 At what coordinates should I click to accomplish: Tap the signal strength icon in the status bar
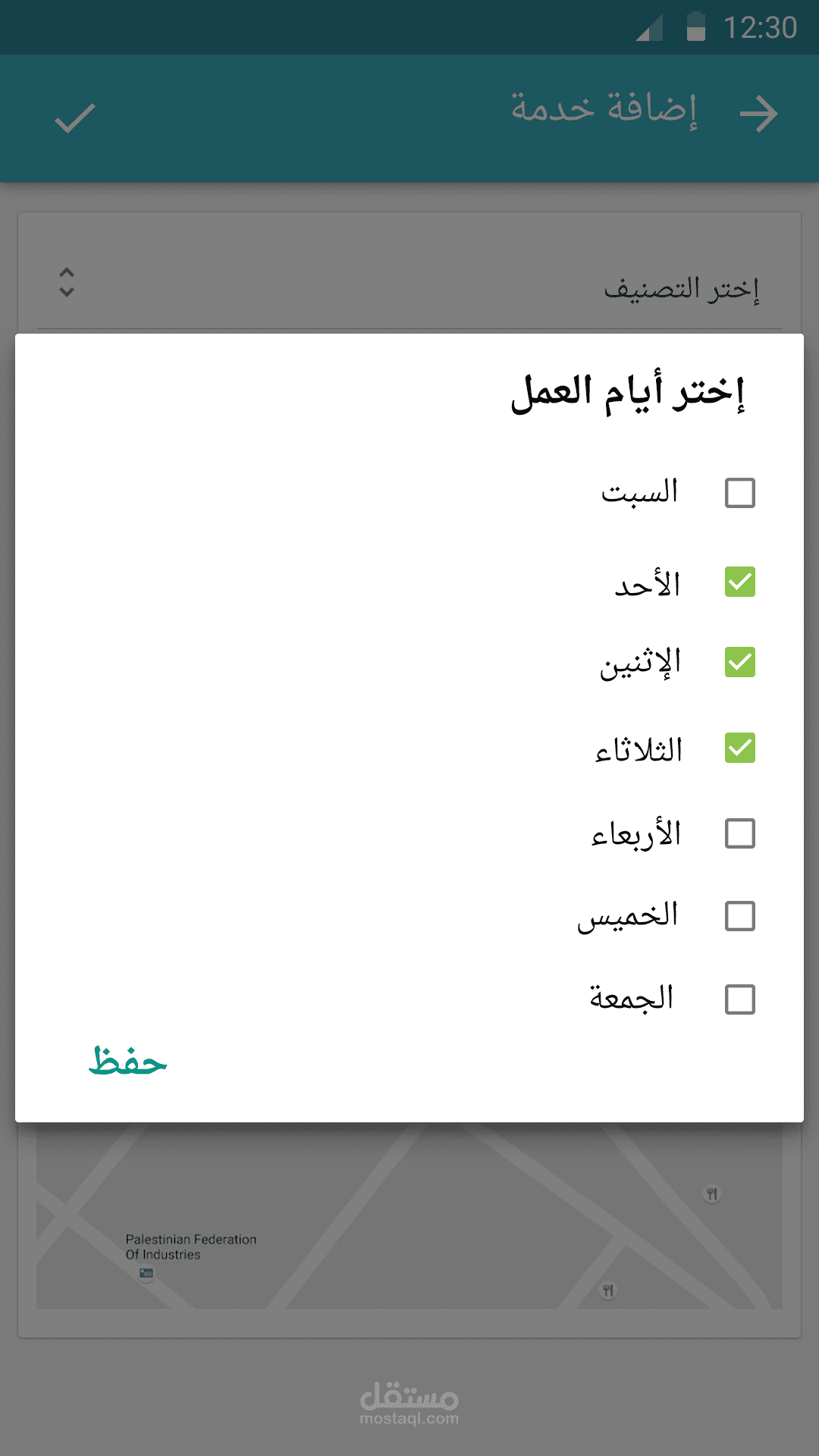click(650, 28)
